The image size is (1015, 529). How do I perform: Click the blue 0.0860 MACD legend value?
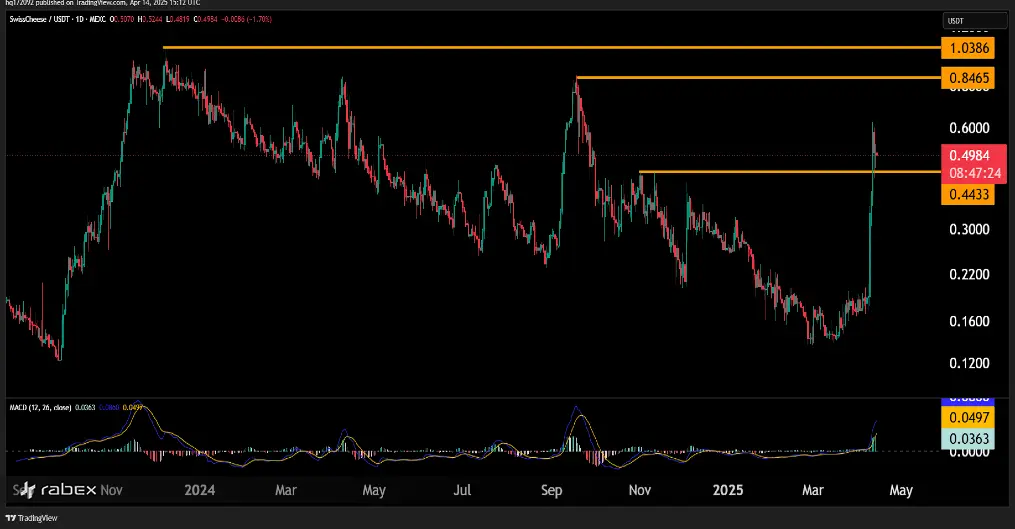coord(109,408)
